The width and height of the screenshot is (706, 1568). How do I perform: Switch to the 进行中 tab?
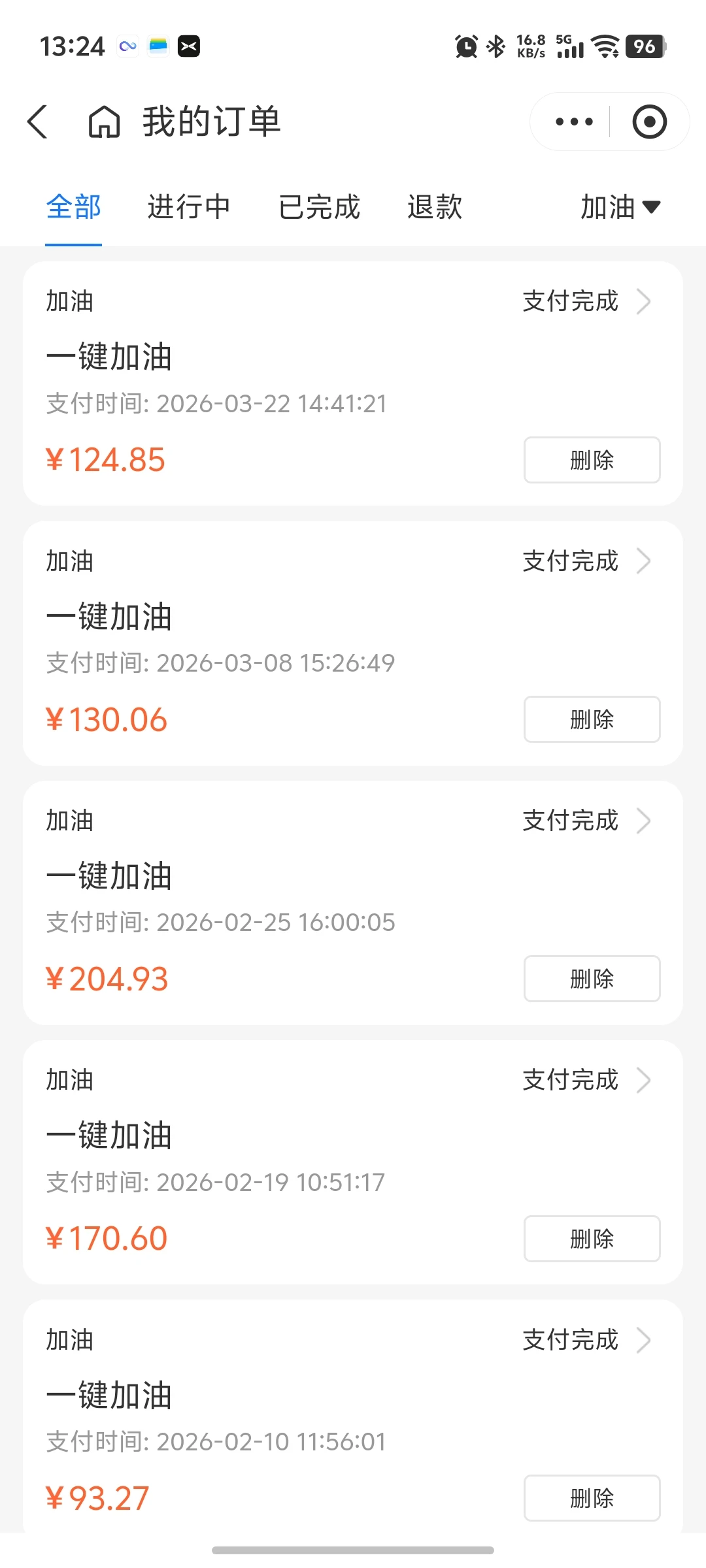coord(189,207)
